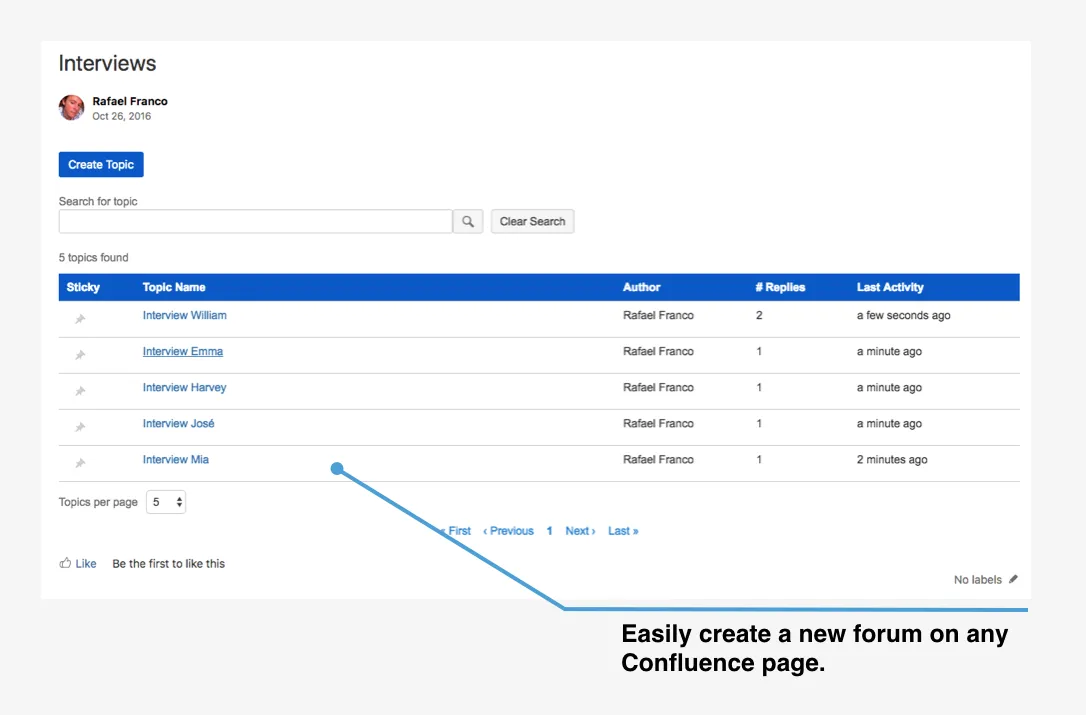
Task: Click 'a few seconds ago' activity cell
Action: click(903, 315)
